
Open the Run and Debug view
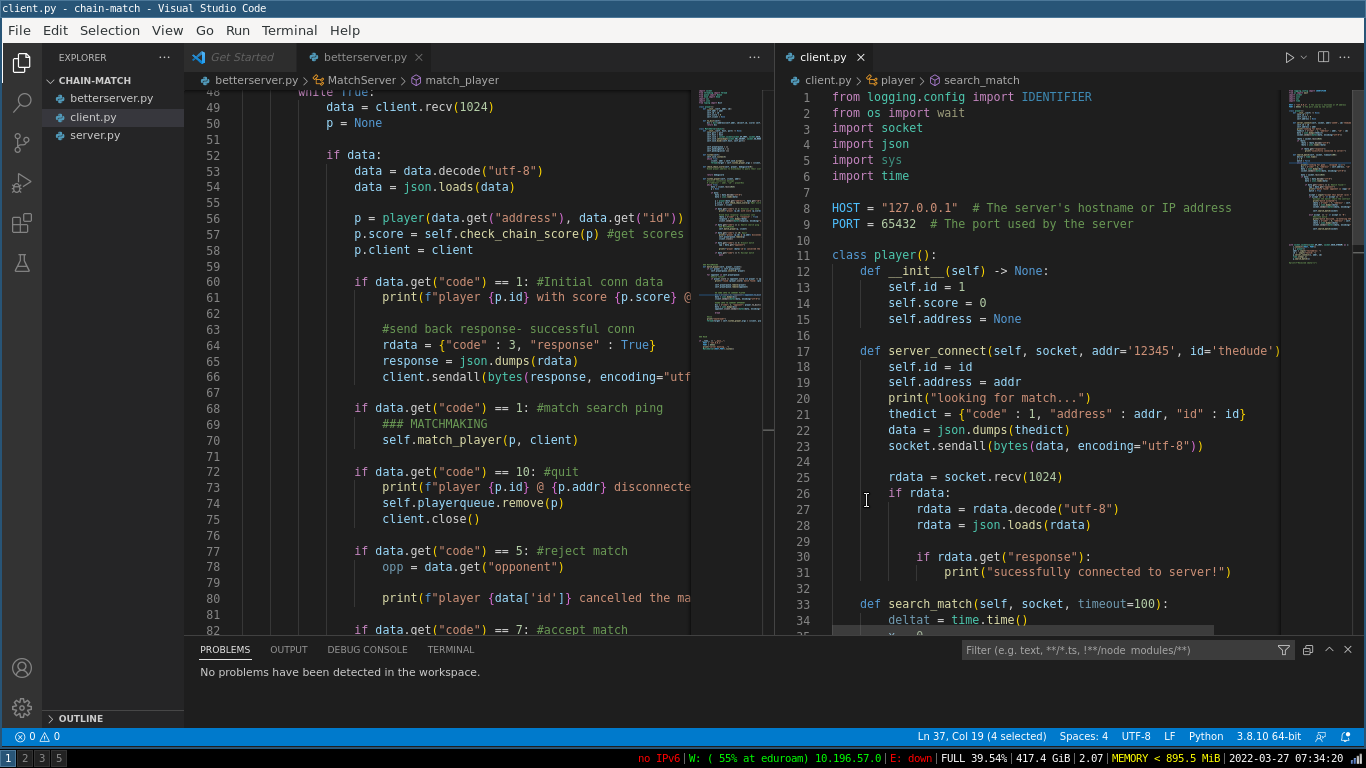click(21, 183)
